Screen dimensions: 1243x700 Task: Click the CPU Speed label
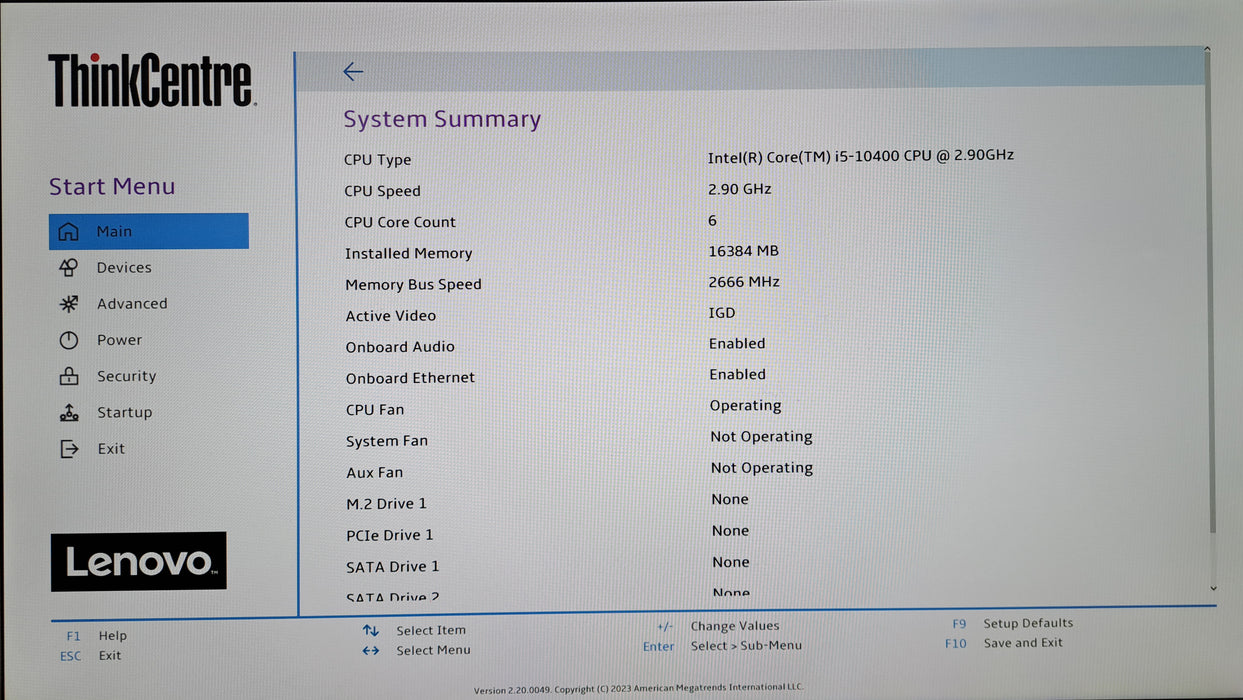(x=382, y=191)
